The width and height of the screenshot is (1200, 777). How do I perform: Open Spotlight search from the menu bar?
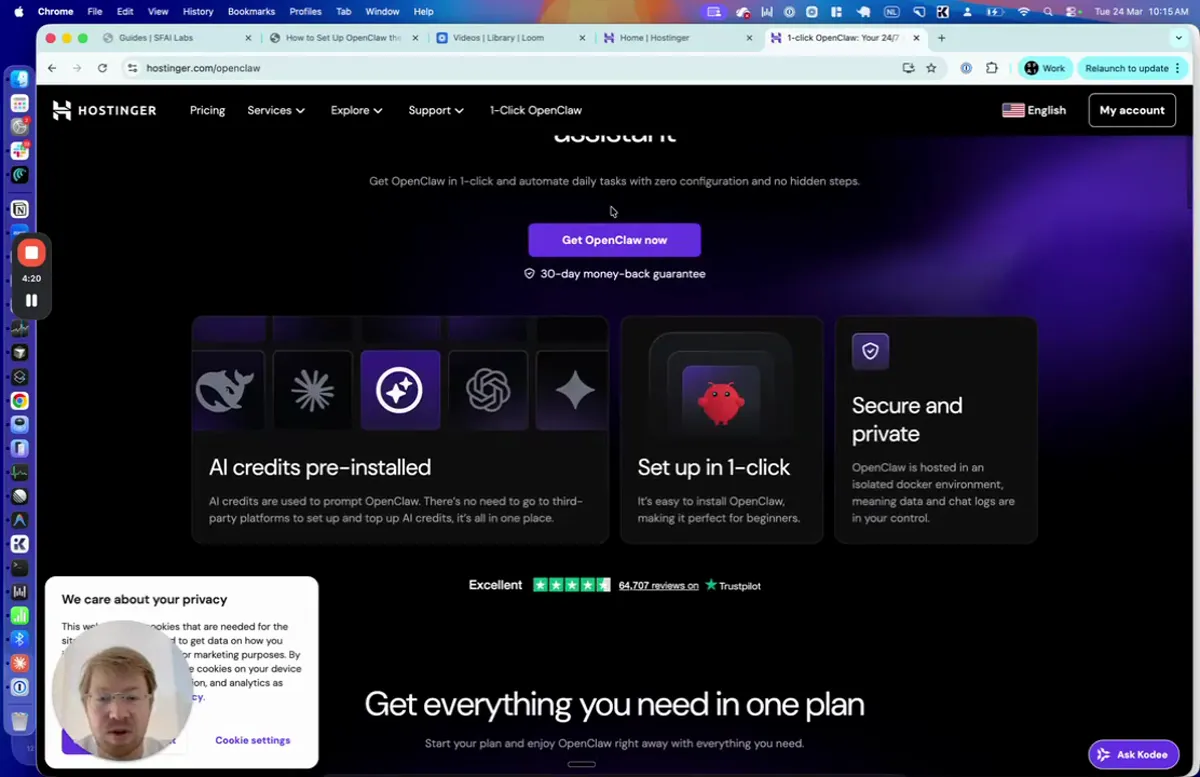click(x=1046, y=11)
